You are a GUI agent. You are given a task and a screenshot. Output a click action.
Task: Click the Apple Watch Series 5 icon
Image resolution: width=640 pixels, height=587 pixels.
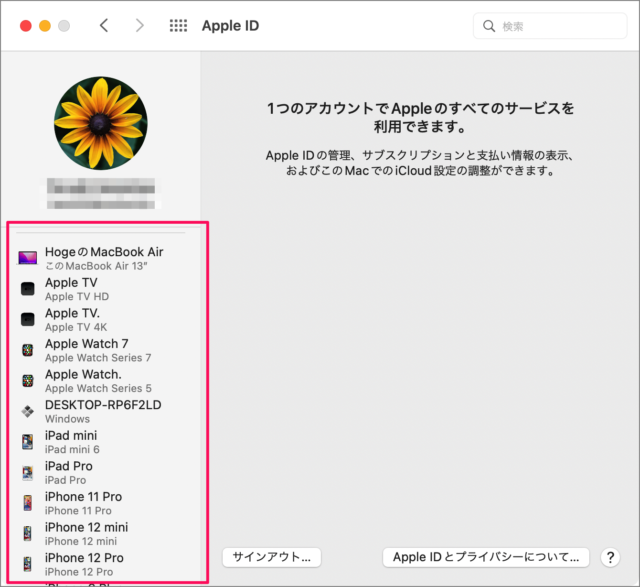coord(28,380)
